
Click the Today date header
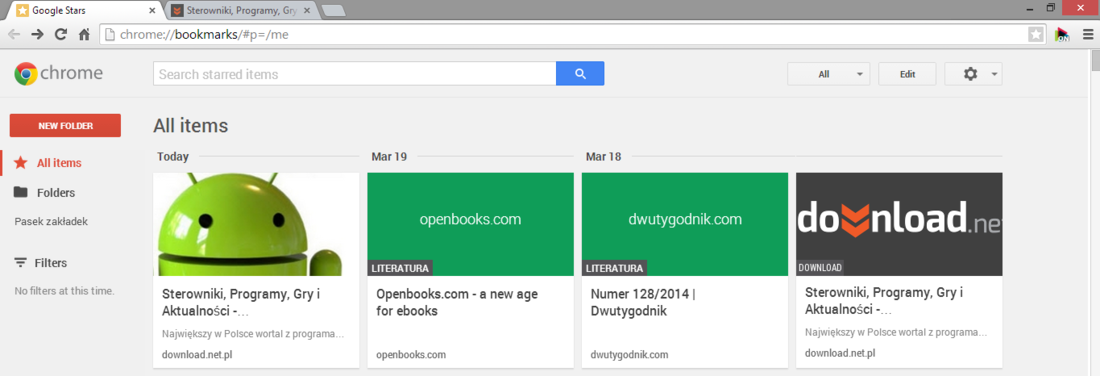point(172,156)
